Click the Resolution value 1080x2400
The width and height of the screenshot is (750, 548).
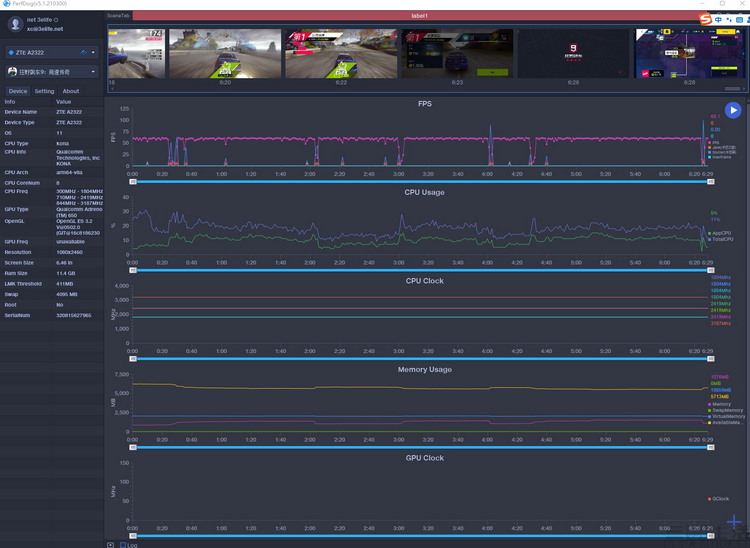[69, 252]
